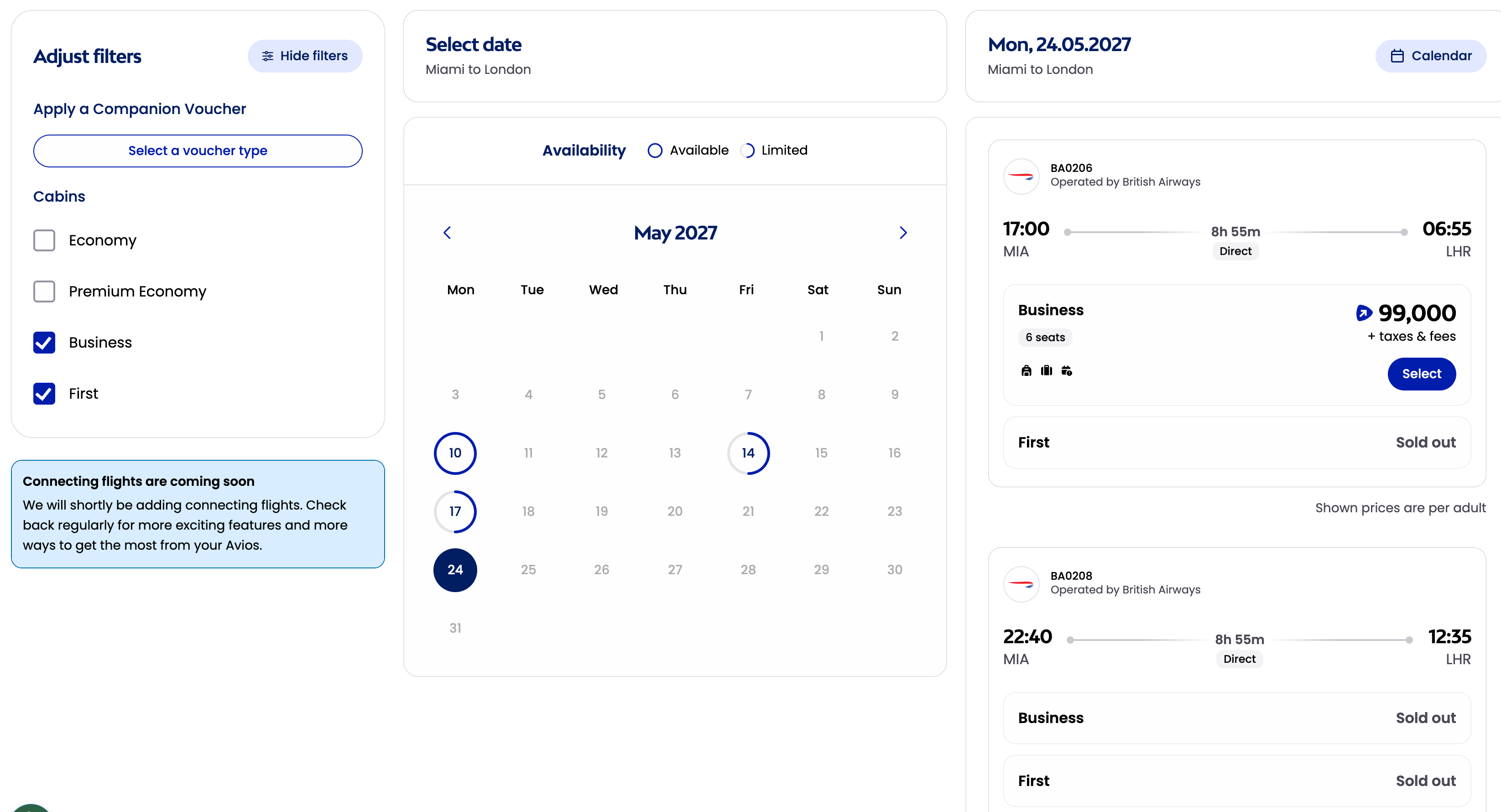Click the 'May 2027' month heading
The width and height of the screenshot is (1501, 812).
pyautogui.click(x=675, y=233)
